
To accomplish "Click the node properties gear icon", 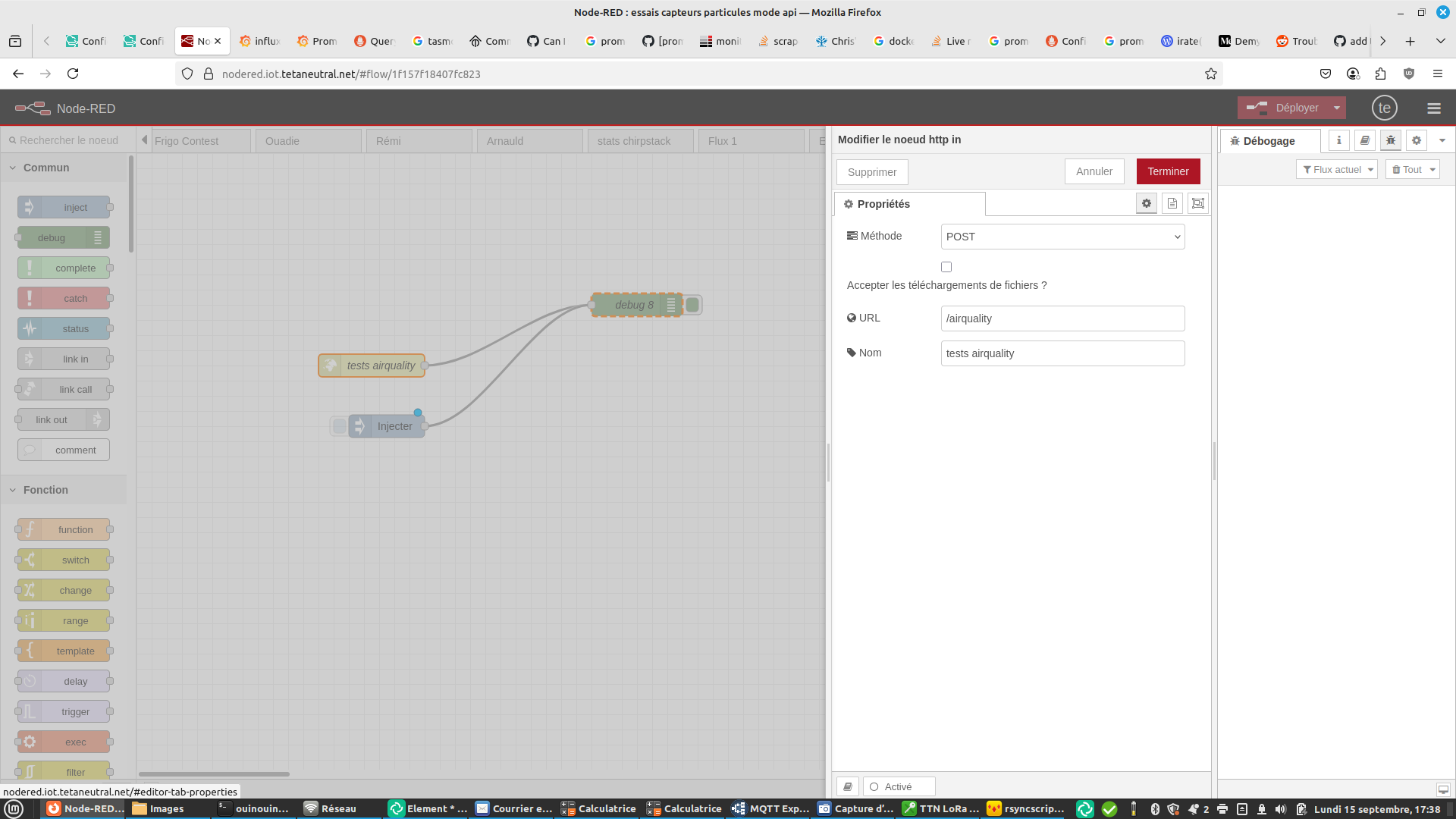I will point(1147,203).
